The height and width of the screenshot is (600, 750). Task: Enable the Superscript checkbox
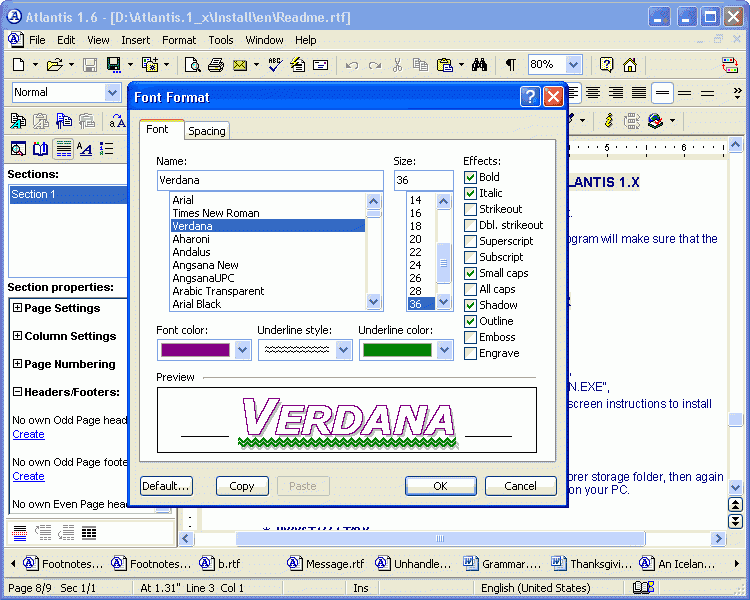470,242
